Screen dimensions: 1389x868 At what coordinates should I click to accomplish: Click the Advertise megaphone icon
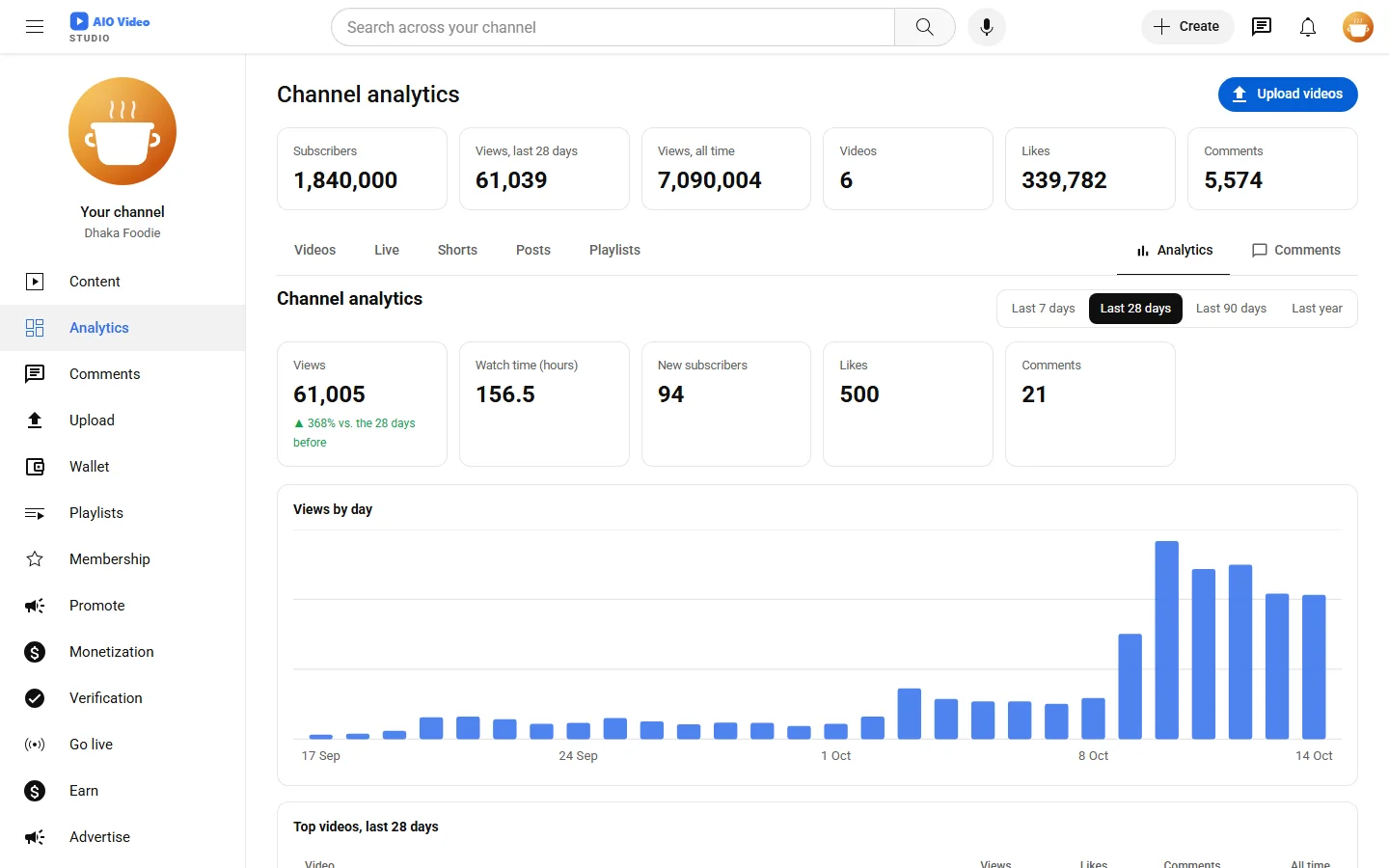[x=35, y=837]
